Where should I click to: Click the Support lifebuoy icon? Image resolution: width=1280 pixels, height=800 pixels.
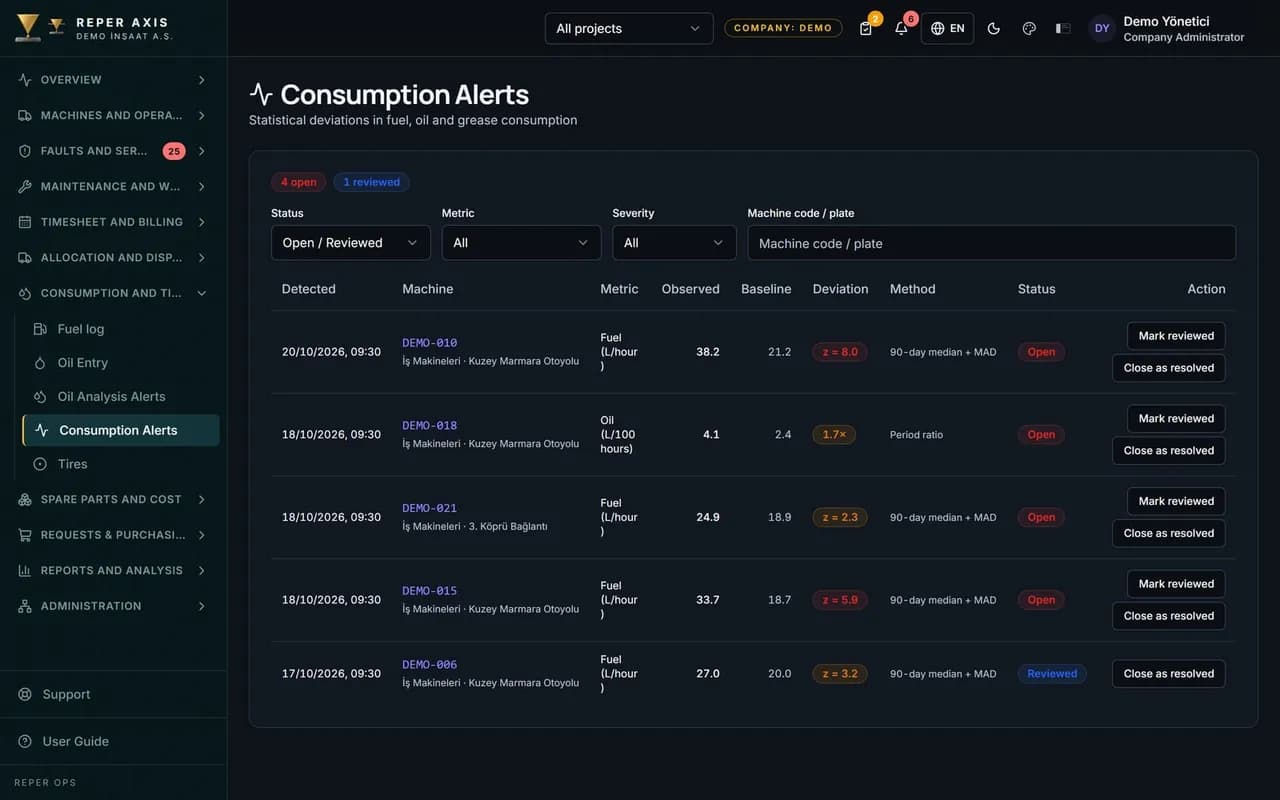pyautogui.click(x=25, y=694)
